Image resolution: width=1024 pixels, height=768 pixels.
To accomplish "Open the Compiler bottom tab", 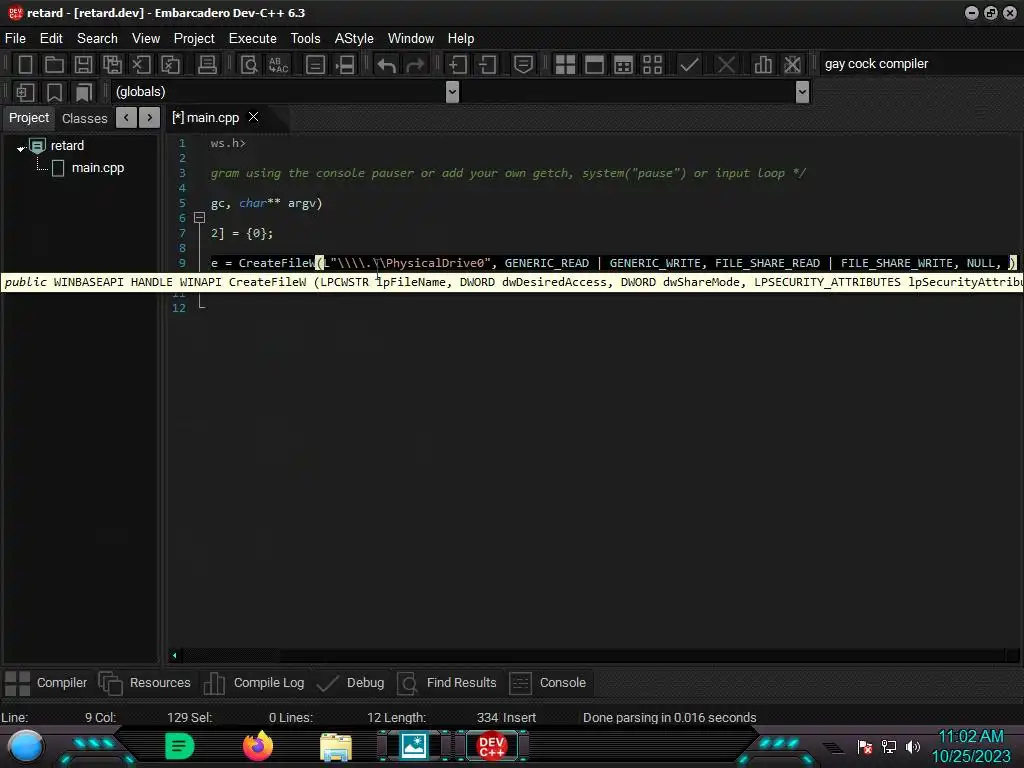I will [x=46, y=683].
